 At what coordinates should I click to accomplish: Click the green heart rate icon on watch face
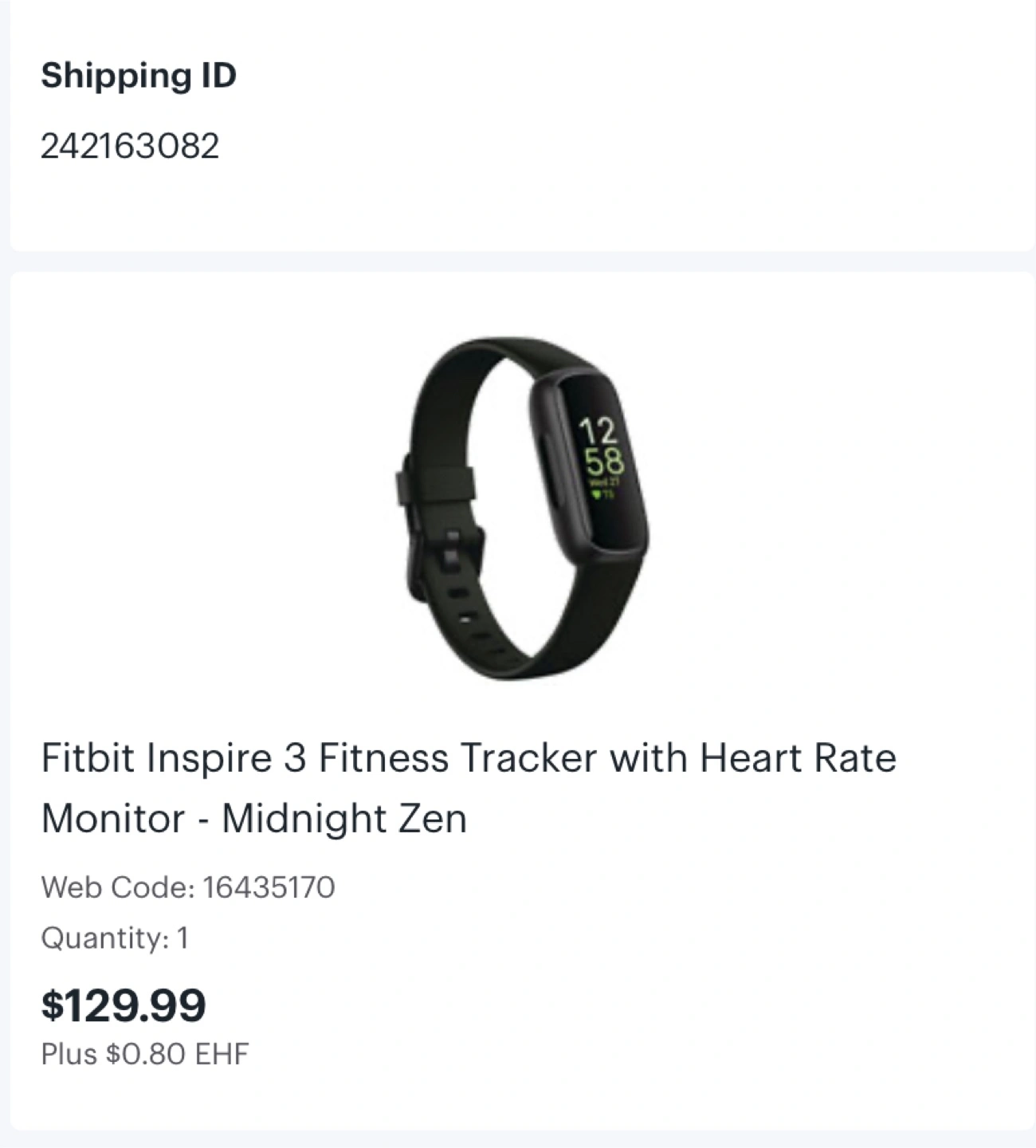(x=596, y=494)
